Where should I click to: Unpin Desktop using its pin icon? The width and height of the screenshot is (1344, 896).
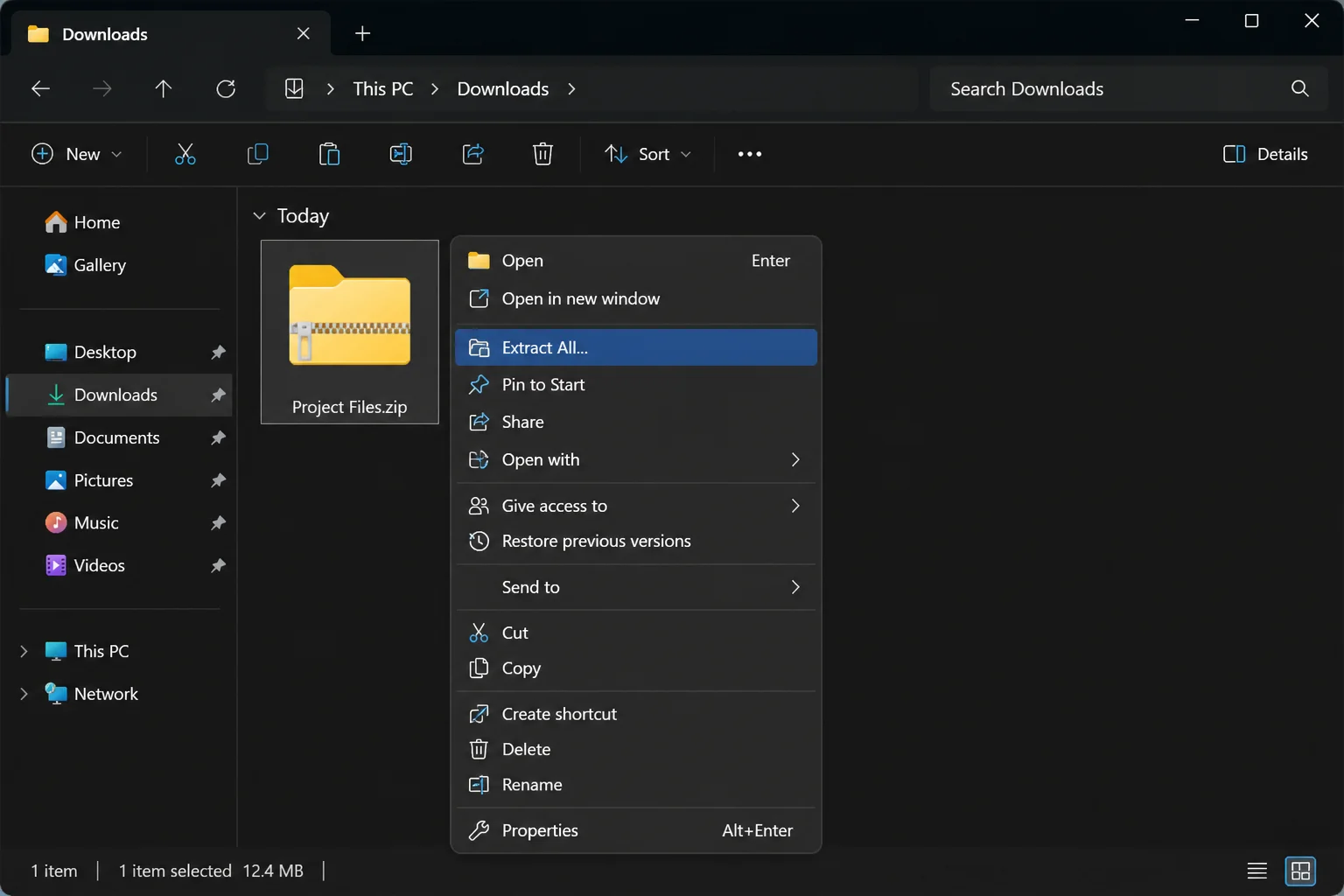[x=218, y=352]
